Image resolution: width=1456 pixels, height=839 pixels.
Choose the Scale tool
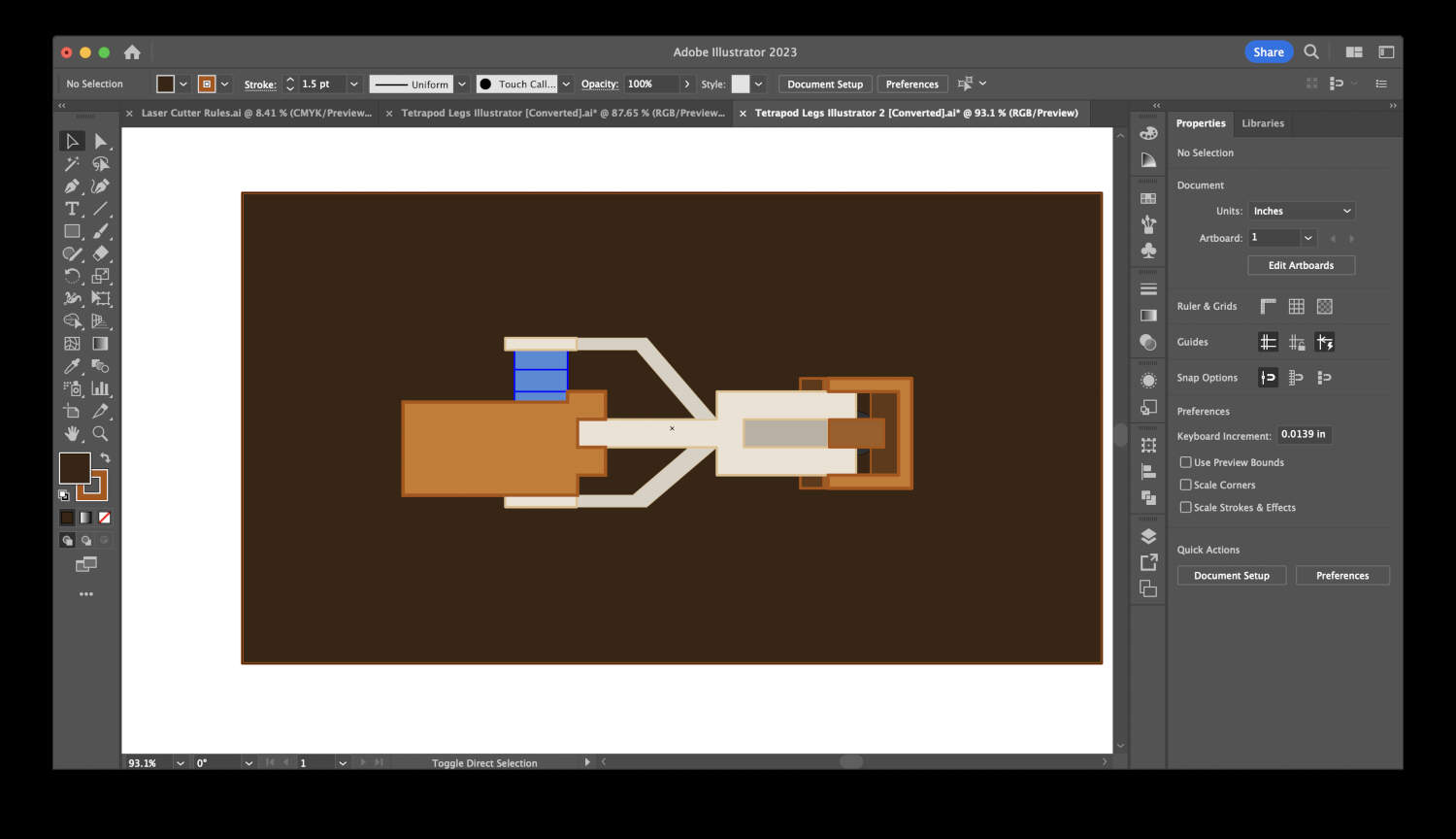[100, 276]
